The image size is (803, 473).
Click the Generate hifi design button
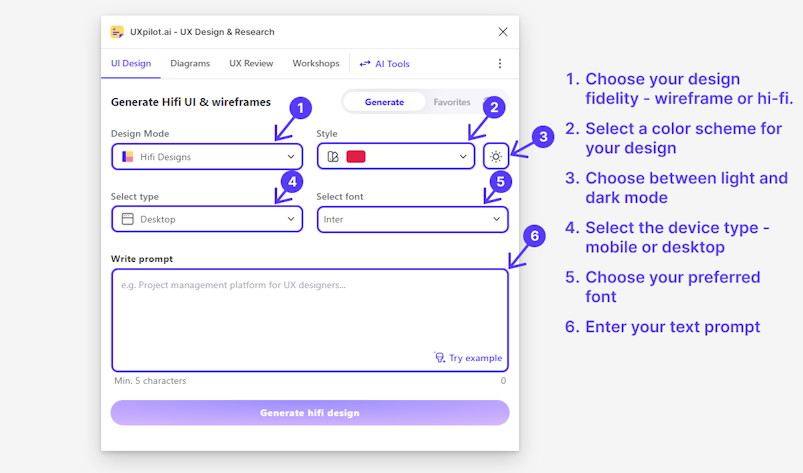pyautogui.click(x=310, y=413)
